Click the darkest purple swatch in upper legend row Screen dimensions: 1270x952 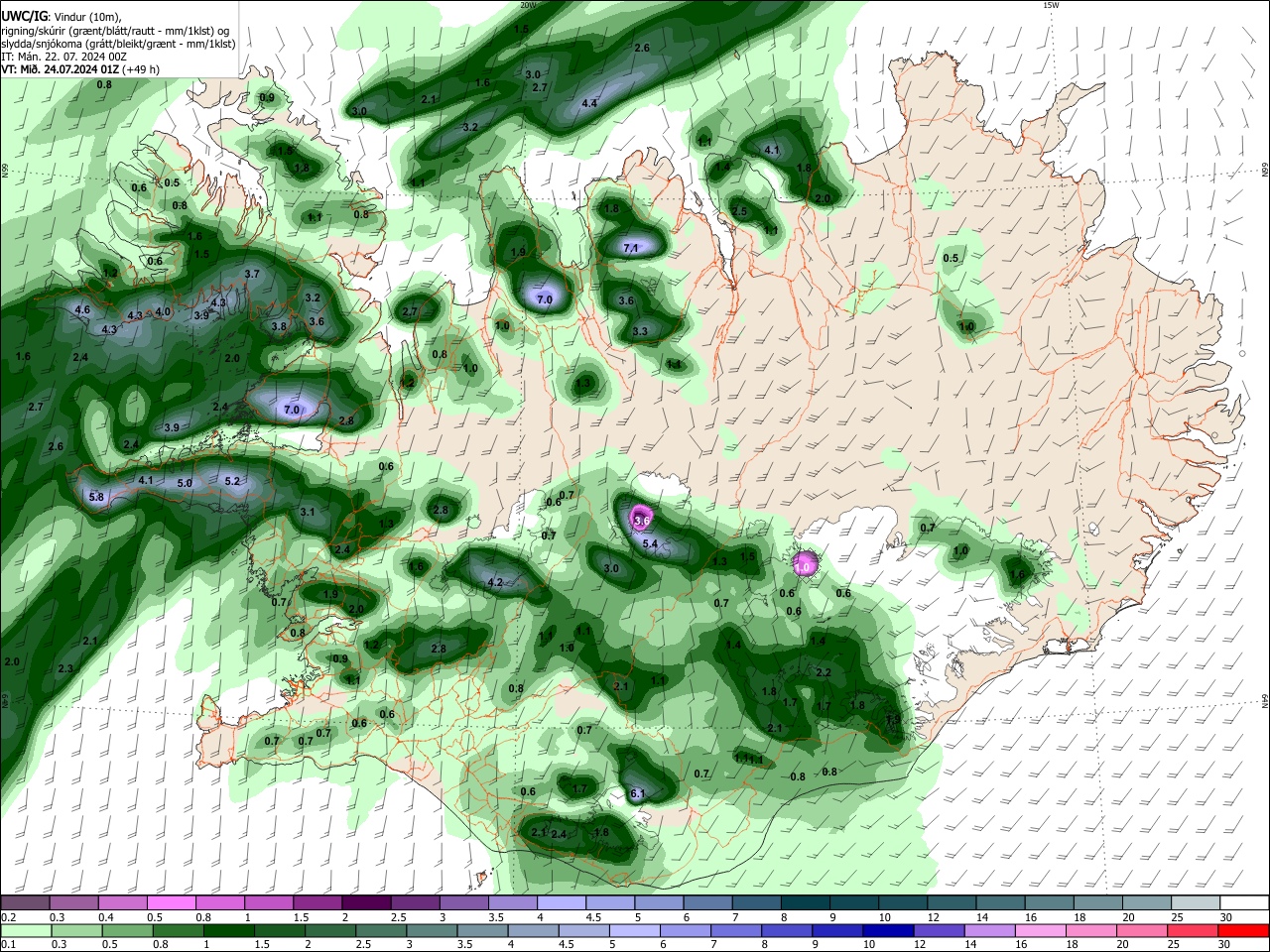(x=365, y=903)
